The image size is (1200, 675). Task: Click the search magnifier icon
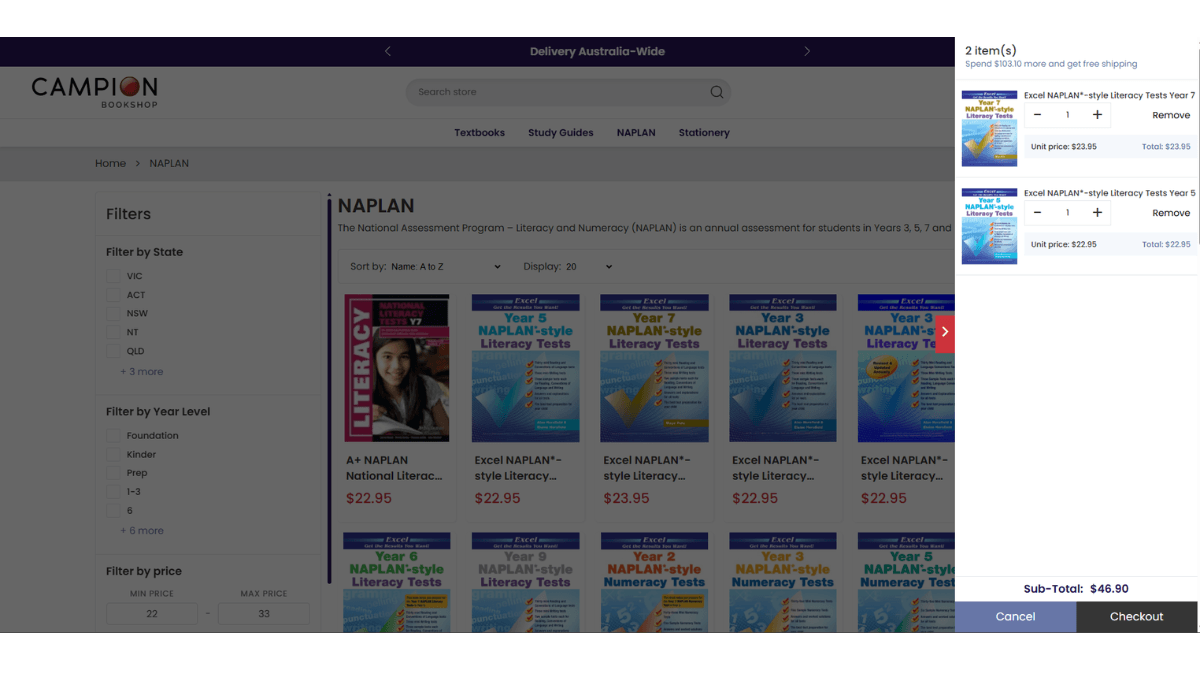pos(716,92)
